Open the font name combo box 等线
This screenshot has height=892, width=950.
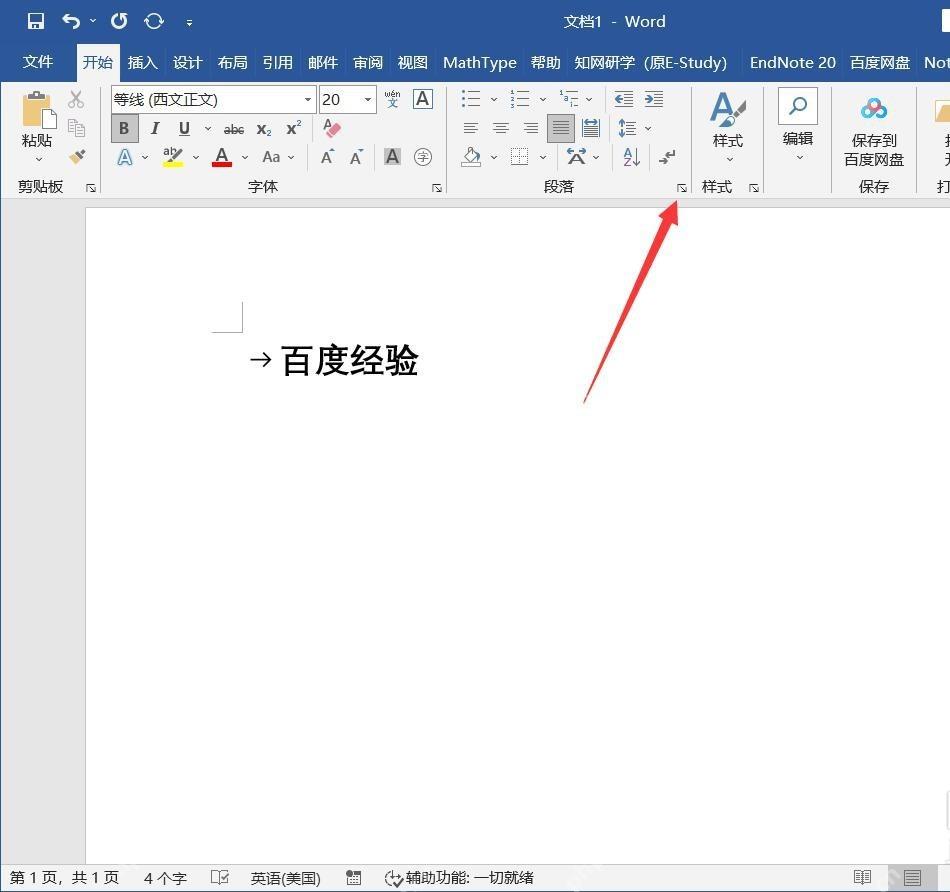213,99
